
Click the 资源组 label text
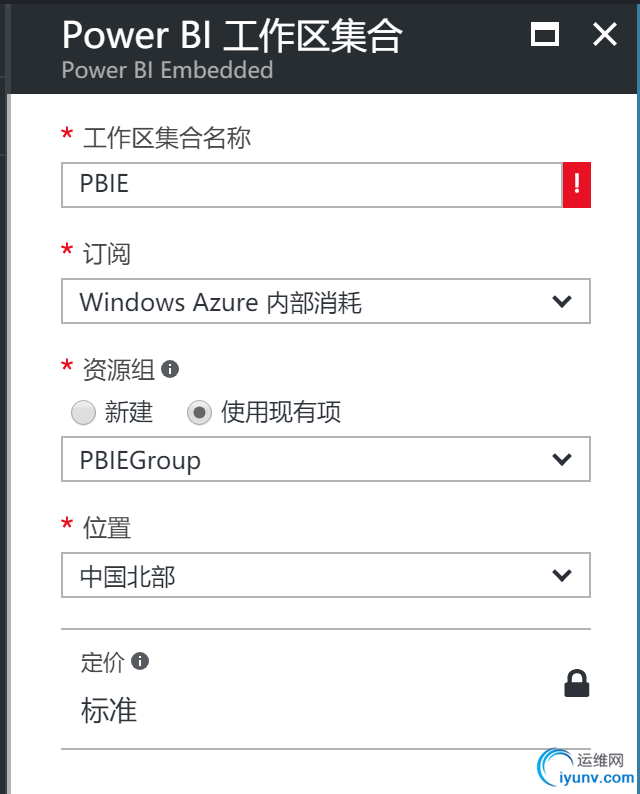click(x=118, y=370)
